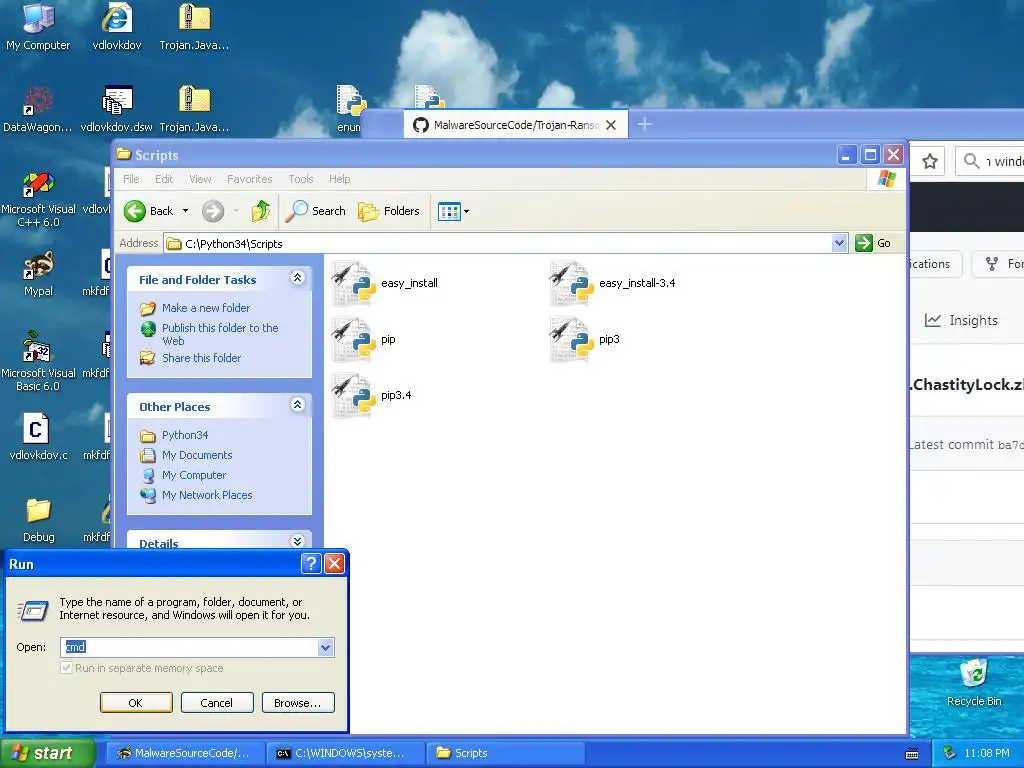1024x768 pixels.
Task: Click Cancel in the Run dialog
Action: 217,703
